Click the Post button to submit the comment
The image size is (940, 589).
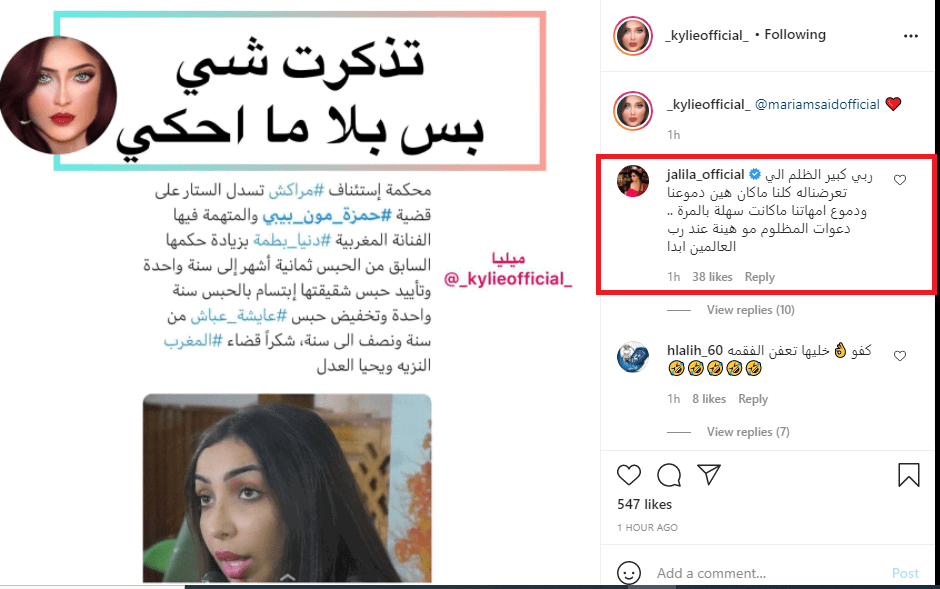coord(905,573)
